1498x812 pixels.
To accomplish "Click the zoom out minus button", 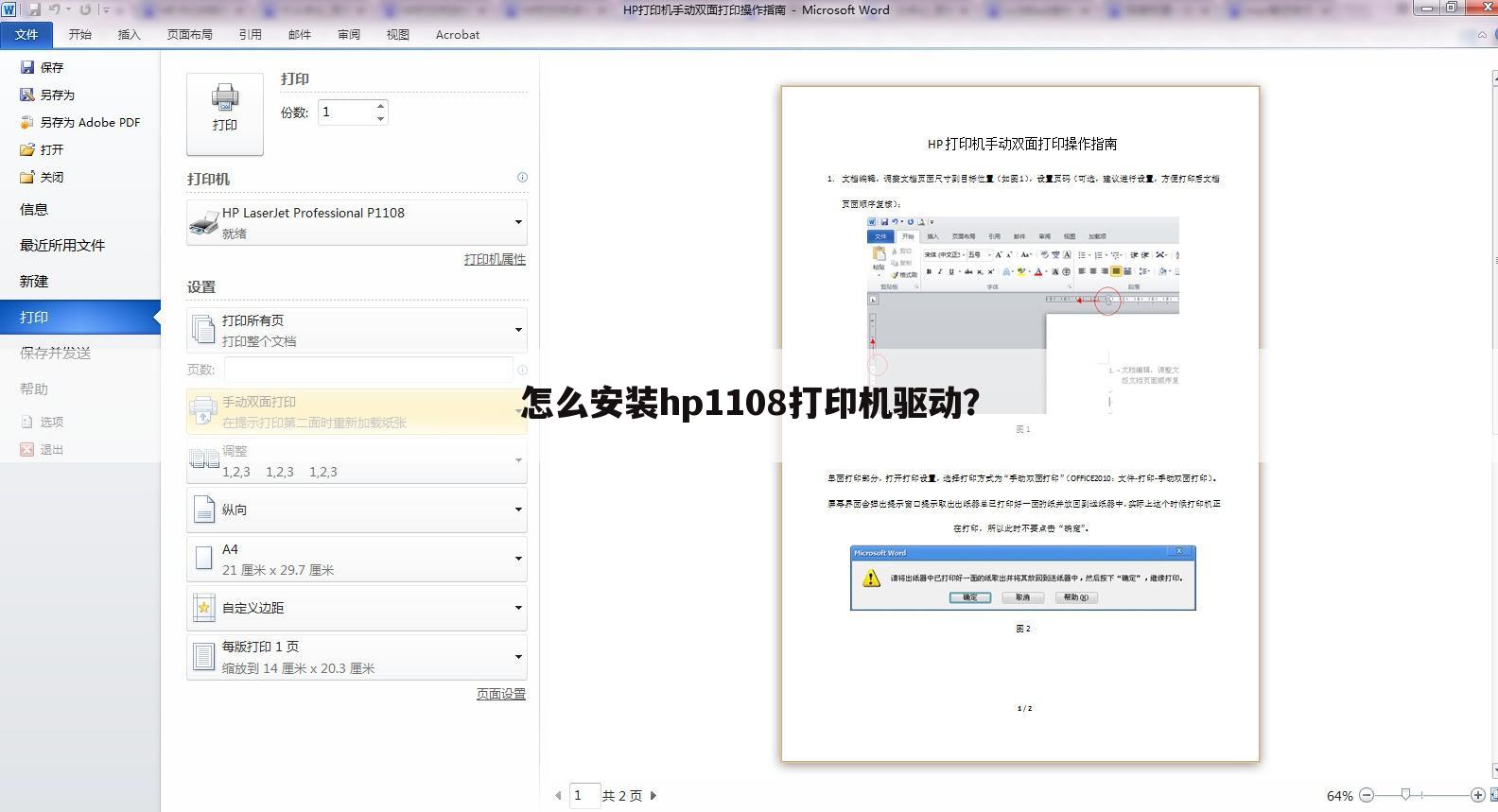I will (1367, 796).
